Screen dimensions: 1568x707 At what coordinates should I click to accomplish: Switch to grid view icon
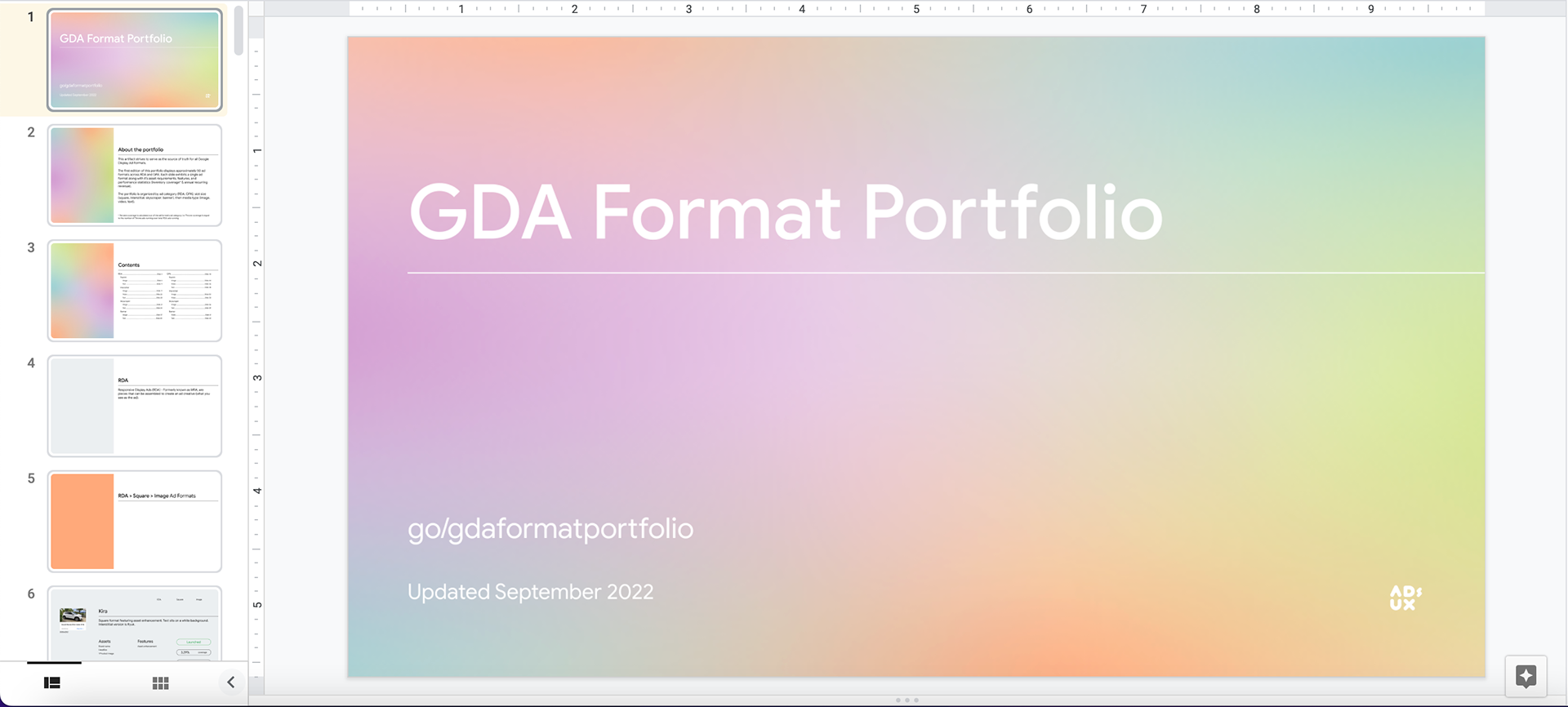[x=161, y=683]
